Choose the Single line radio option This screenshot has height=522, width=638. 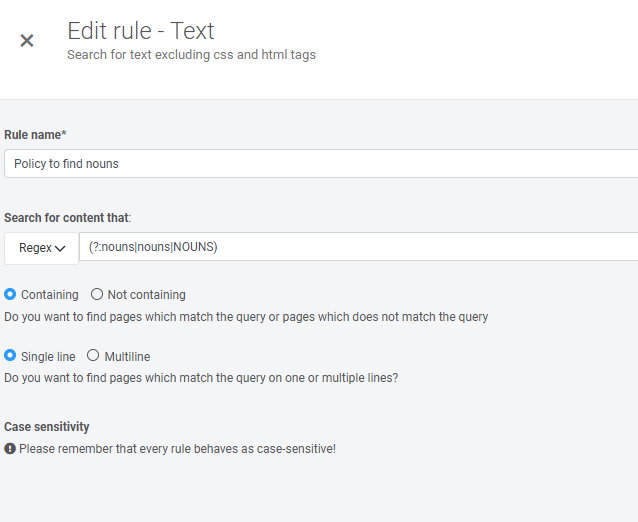point(10,356)
